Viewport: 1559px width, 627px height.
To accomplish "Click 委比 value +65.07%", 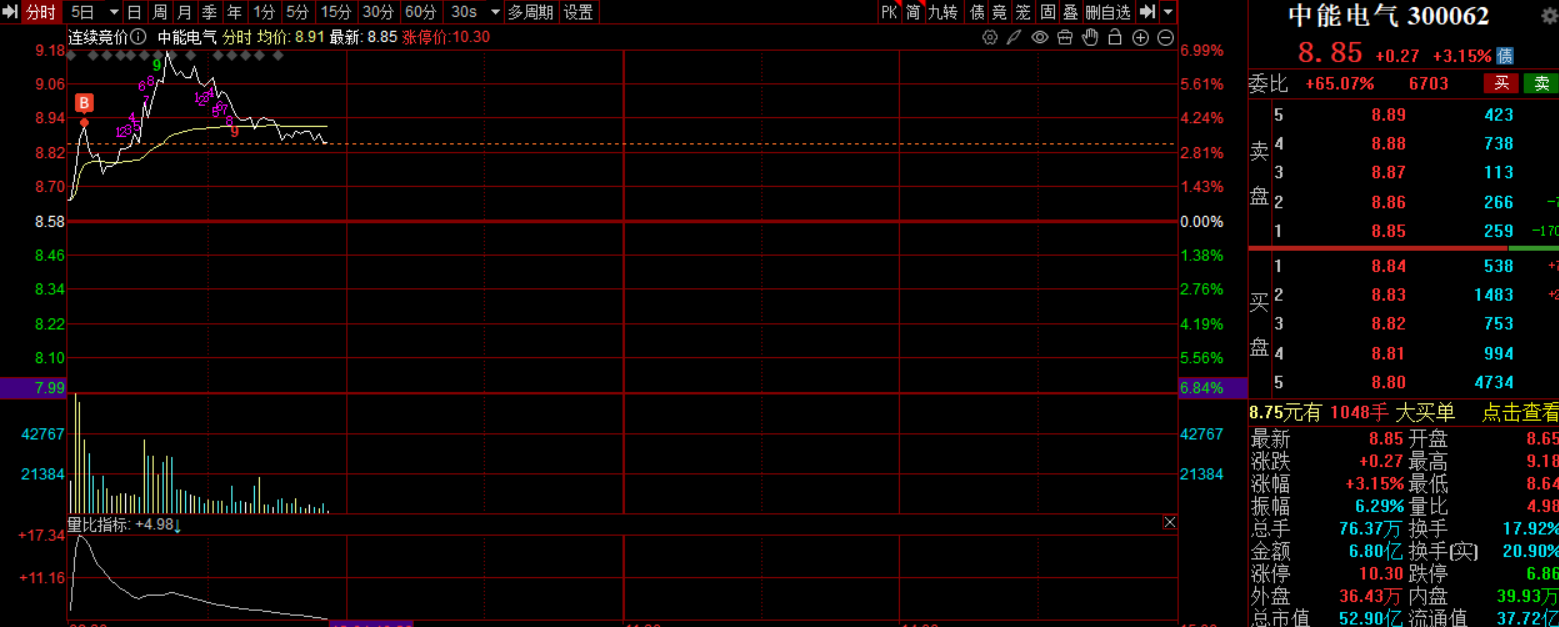I will 1340,84.
